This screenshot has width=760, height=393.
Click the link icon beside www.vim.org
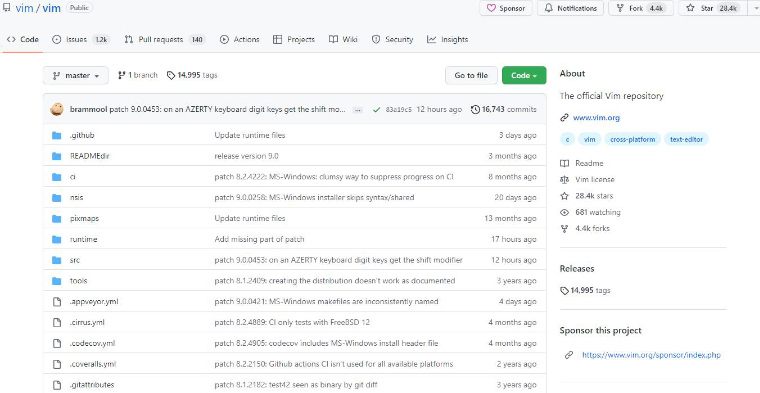tap(564, 118)
